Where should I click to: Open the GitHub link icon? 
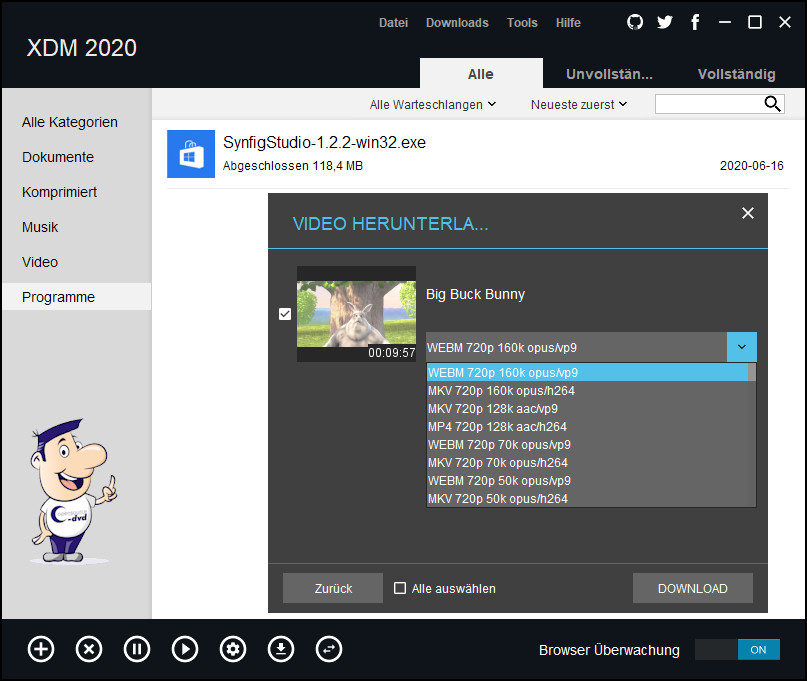pos(635,22)
